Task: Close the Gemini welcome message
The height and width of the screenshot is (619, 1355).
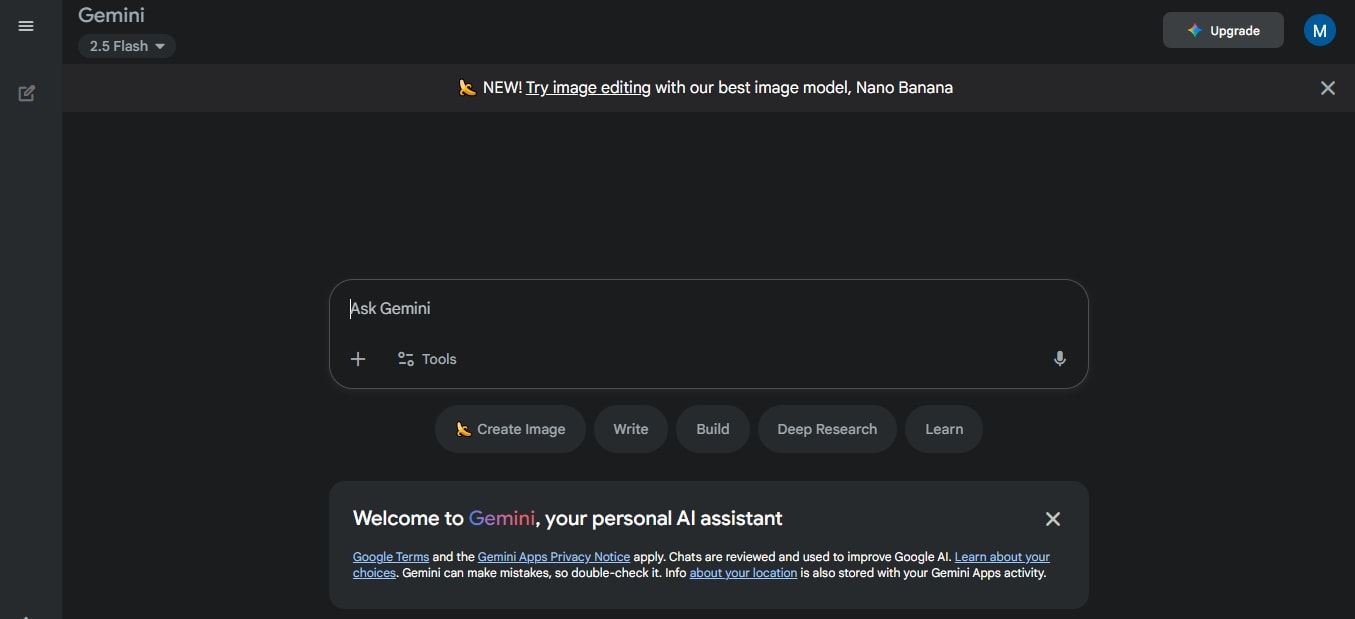Action: pos(1053,519)
